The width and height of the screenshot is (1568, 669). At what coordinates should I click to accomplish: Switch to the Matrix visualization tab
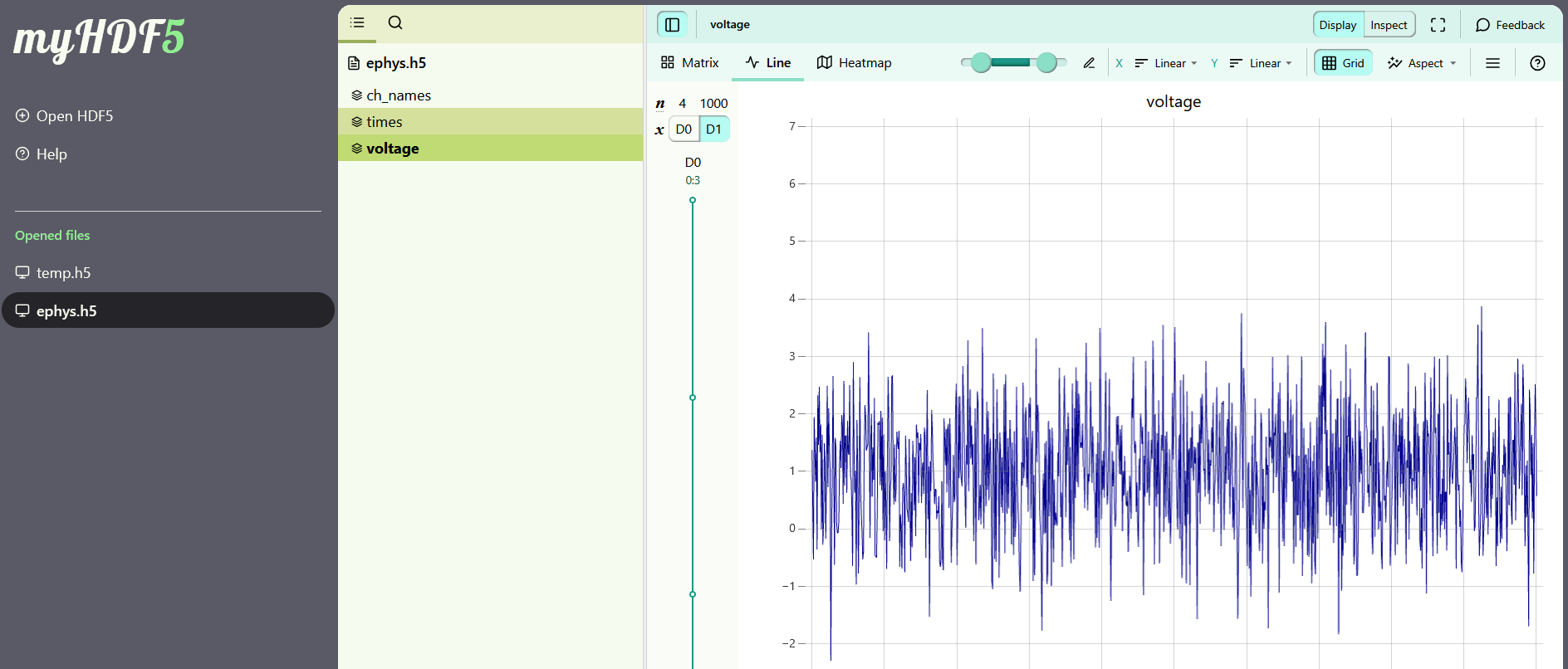(x=689, y=63)
